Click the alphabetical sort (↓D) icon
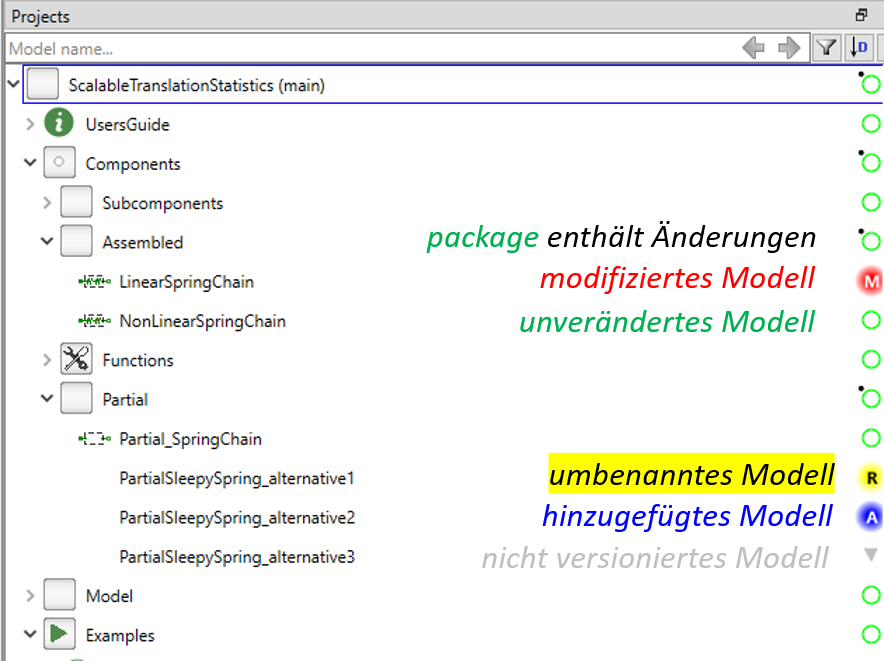Viewport: 884px width, 661px height. (858, 47)
